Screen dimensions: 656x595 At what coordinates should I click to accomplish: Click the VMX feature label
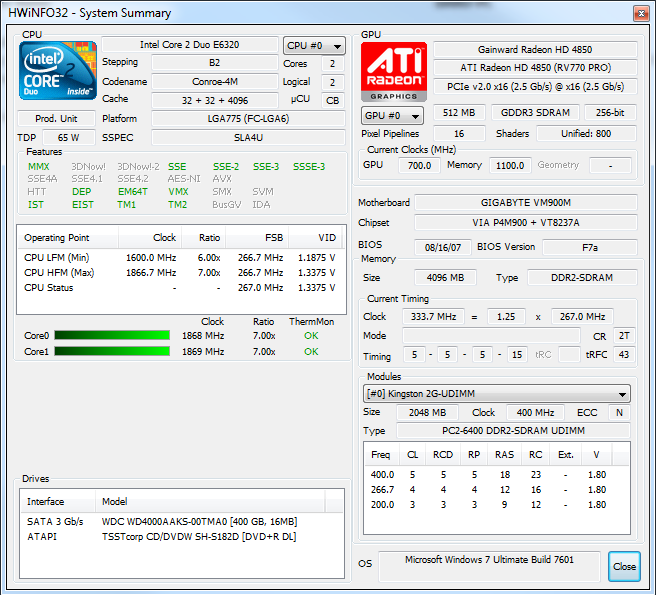click(178, 192)
